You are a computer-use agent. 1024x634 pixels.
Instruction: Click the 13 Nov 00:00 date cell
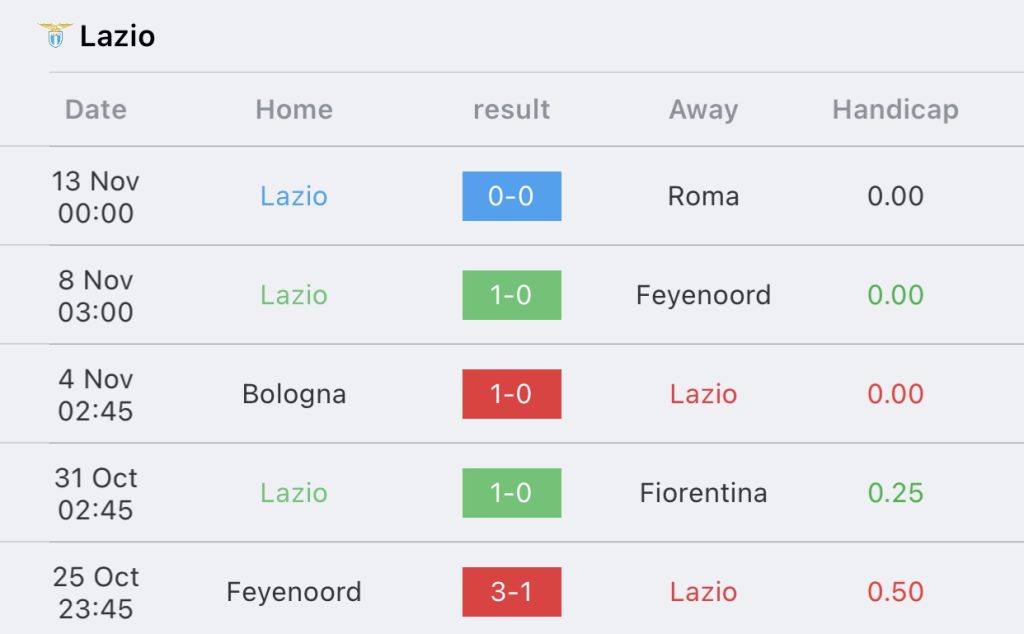96,197
